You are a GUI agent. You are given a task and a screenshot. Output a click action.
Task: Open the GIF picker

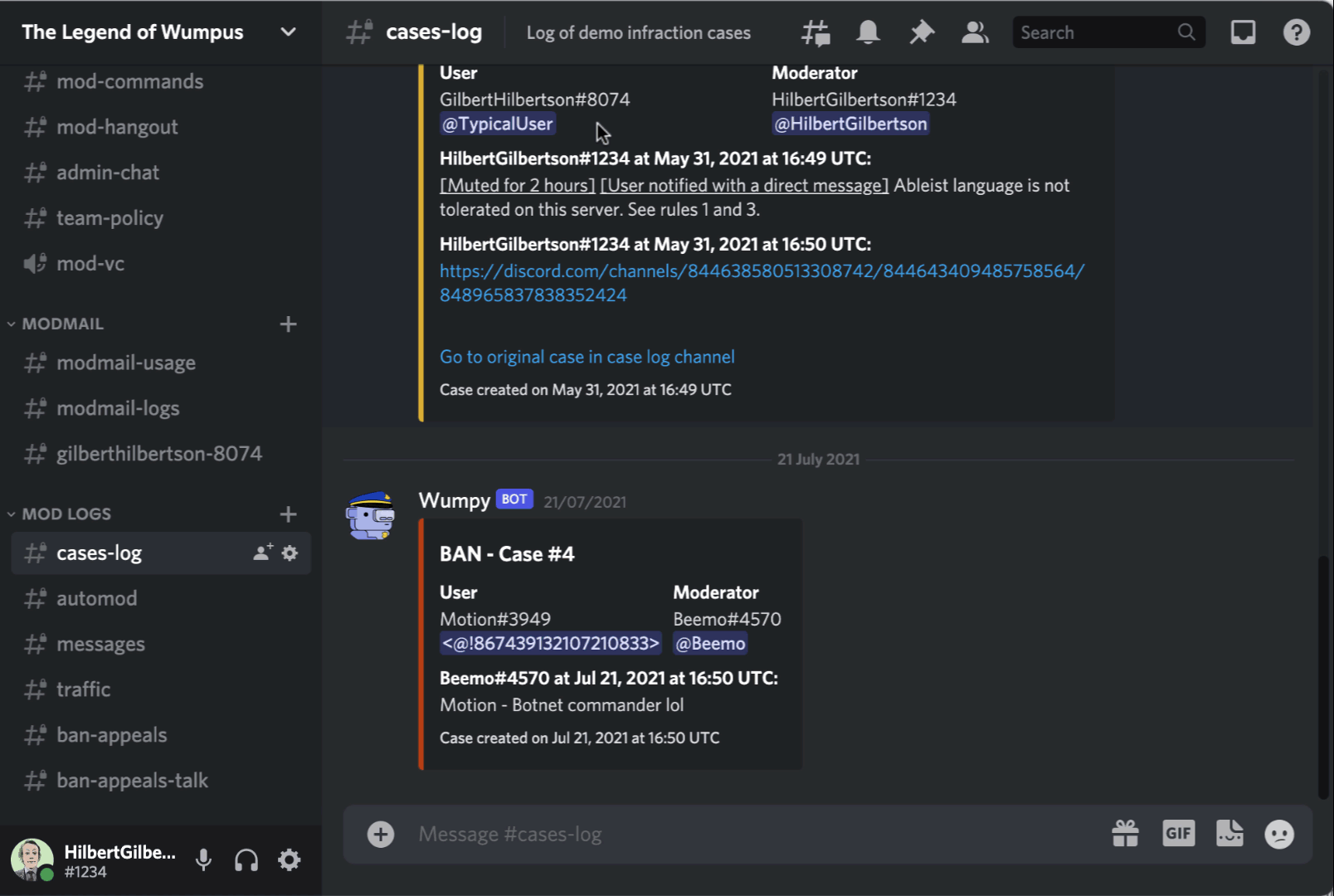1178,833
